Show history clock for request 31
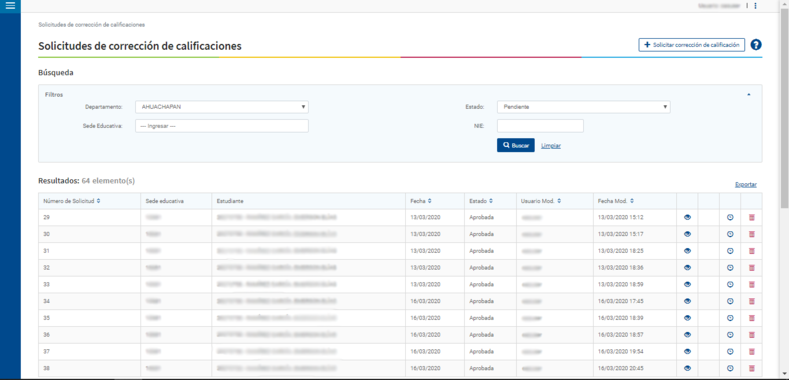The image size is (789, 380). pos(730,251)
